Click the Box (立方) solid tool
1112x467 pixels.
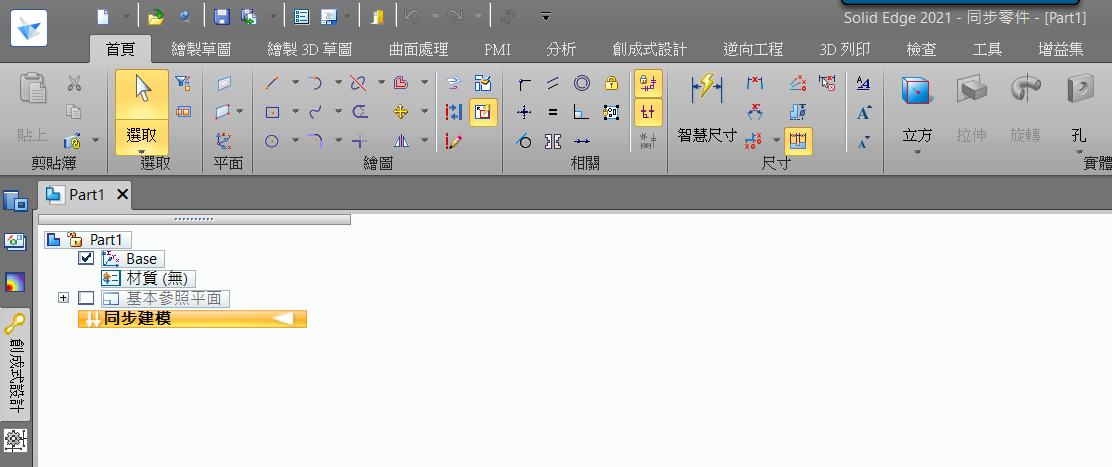[x=917, y=108]
